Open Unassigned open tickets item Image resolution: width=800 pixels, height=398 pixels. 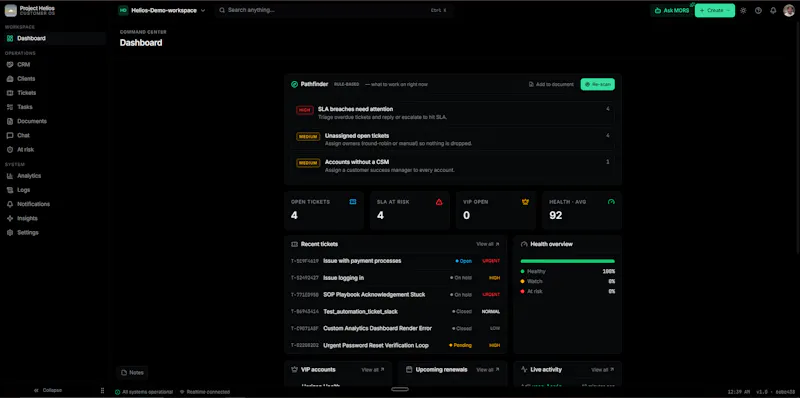(x=453, y=139)
